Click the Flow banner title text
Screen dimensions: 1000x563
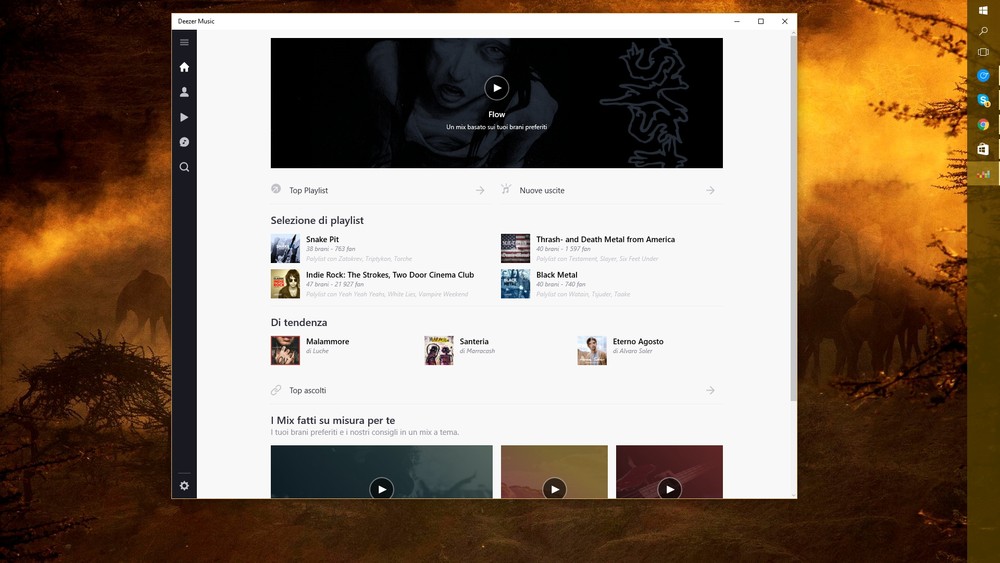(496, 115)
